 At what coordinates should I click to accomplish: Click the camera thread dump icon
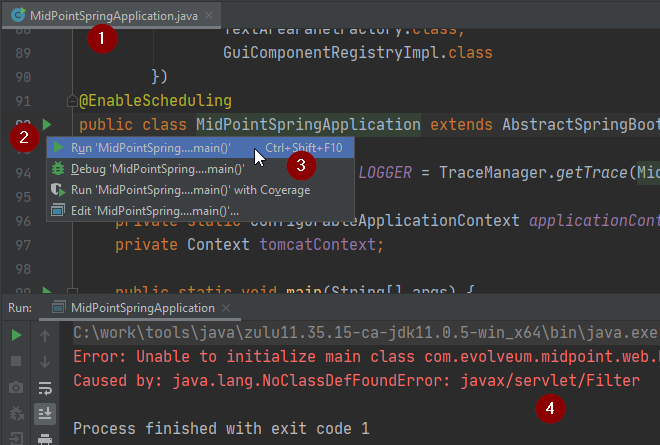click(x=17, y=387)
